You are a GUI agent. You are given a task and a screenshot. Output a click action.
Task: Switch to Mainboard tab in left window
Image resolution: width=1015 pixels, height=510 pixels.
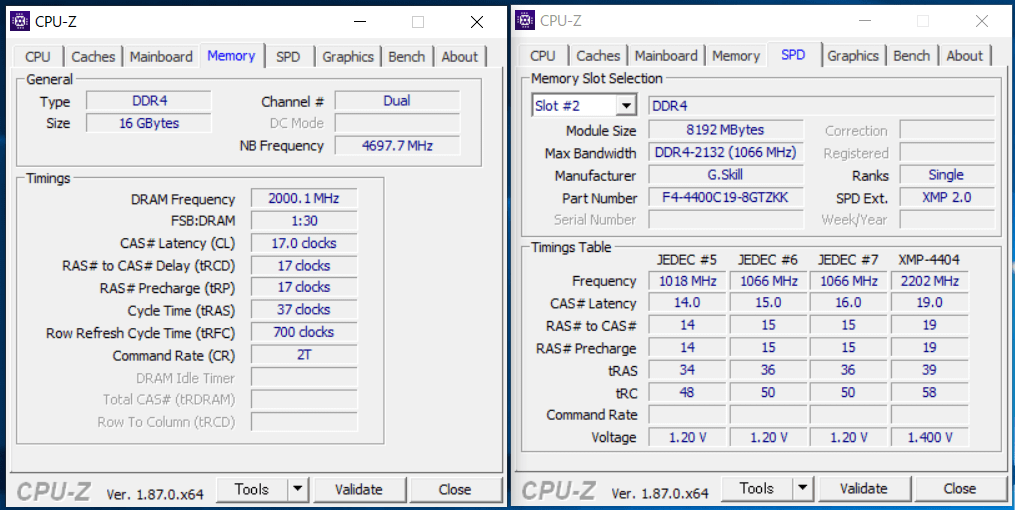161,56
